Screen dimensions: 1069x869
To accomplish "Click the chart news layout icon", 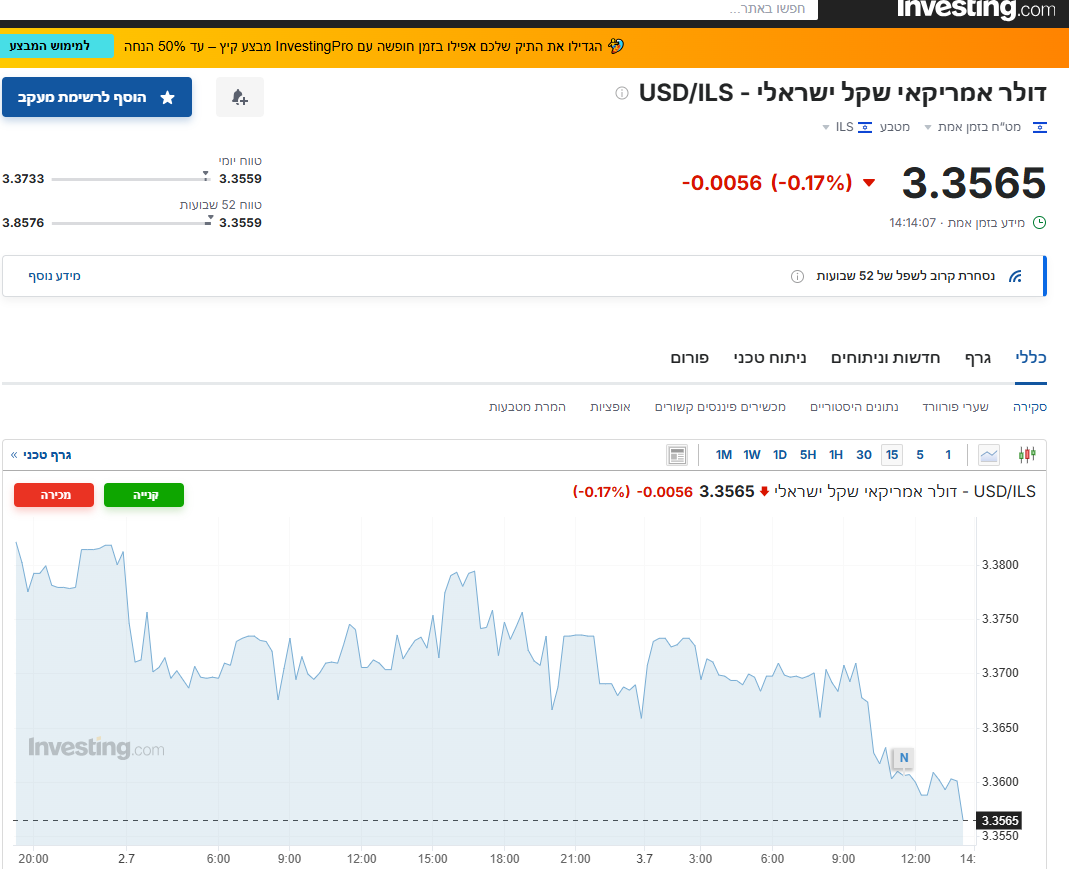I will pyautogui.click(x=677, y=455).
